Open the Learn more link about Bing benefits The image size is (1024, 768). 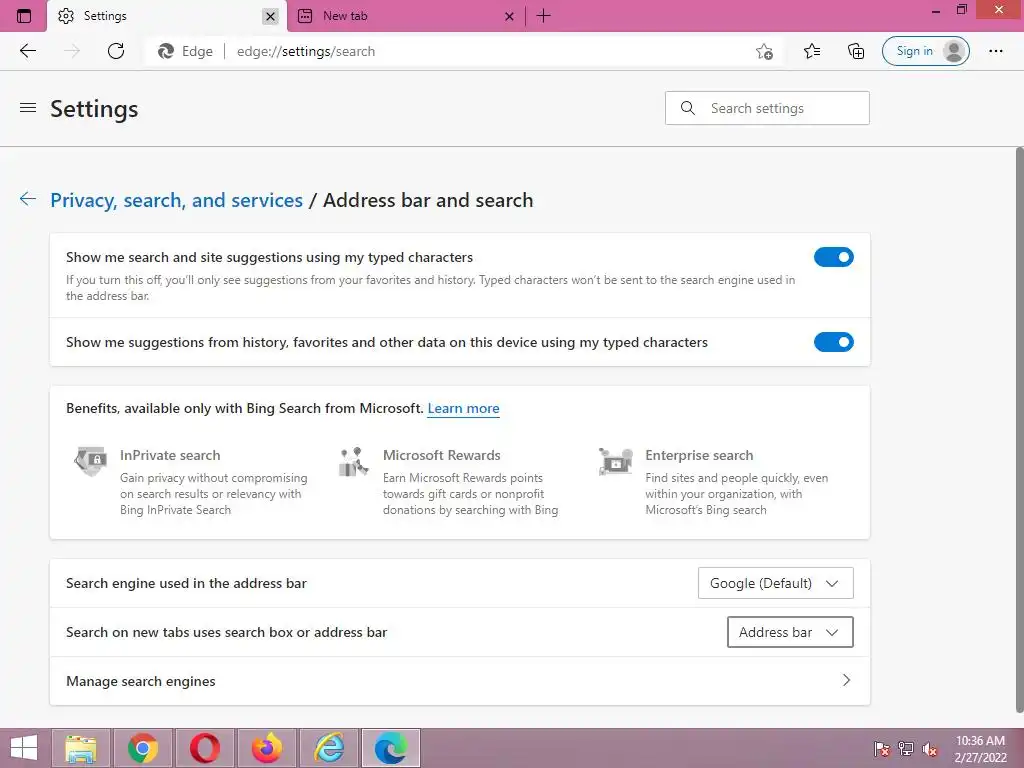click(463, 409)
